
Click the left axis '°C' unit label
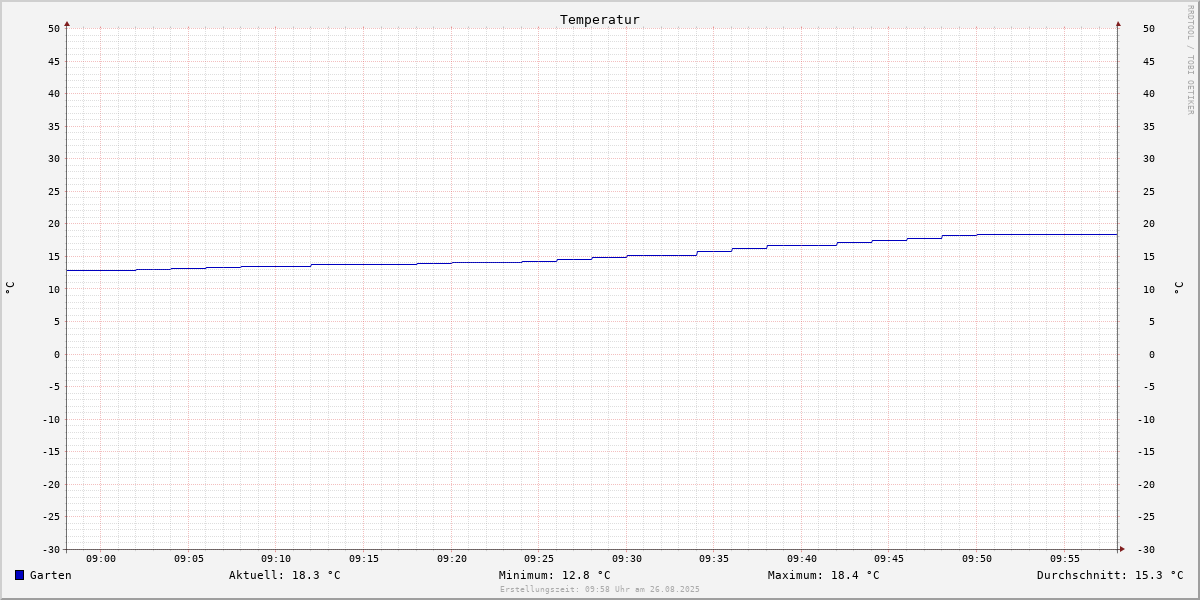pyautogui.click(x=10, y=288)
